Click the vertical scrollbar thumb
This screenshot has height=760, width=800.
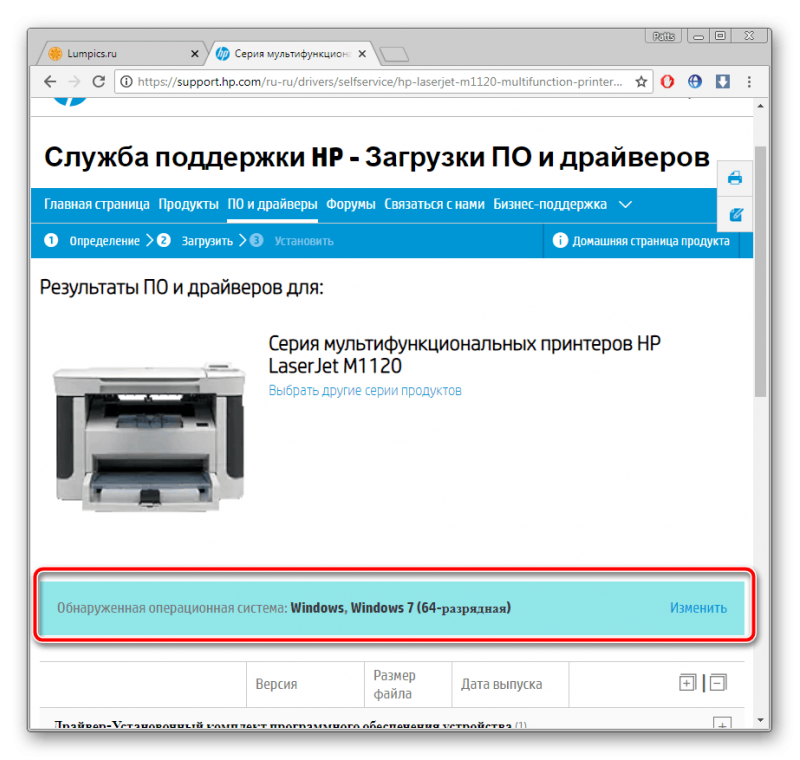[x=760, y=271]
